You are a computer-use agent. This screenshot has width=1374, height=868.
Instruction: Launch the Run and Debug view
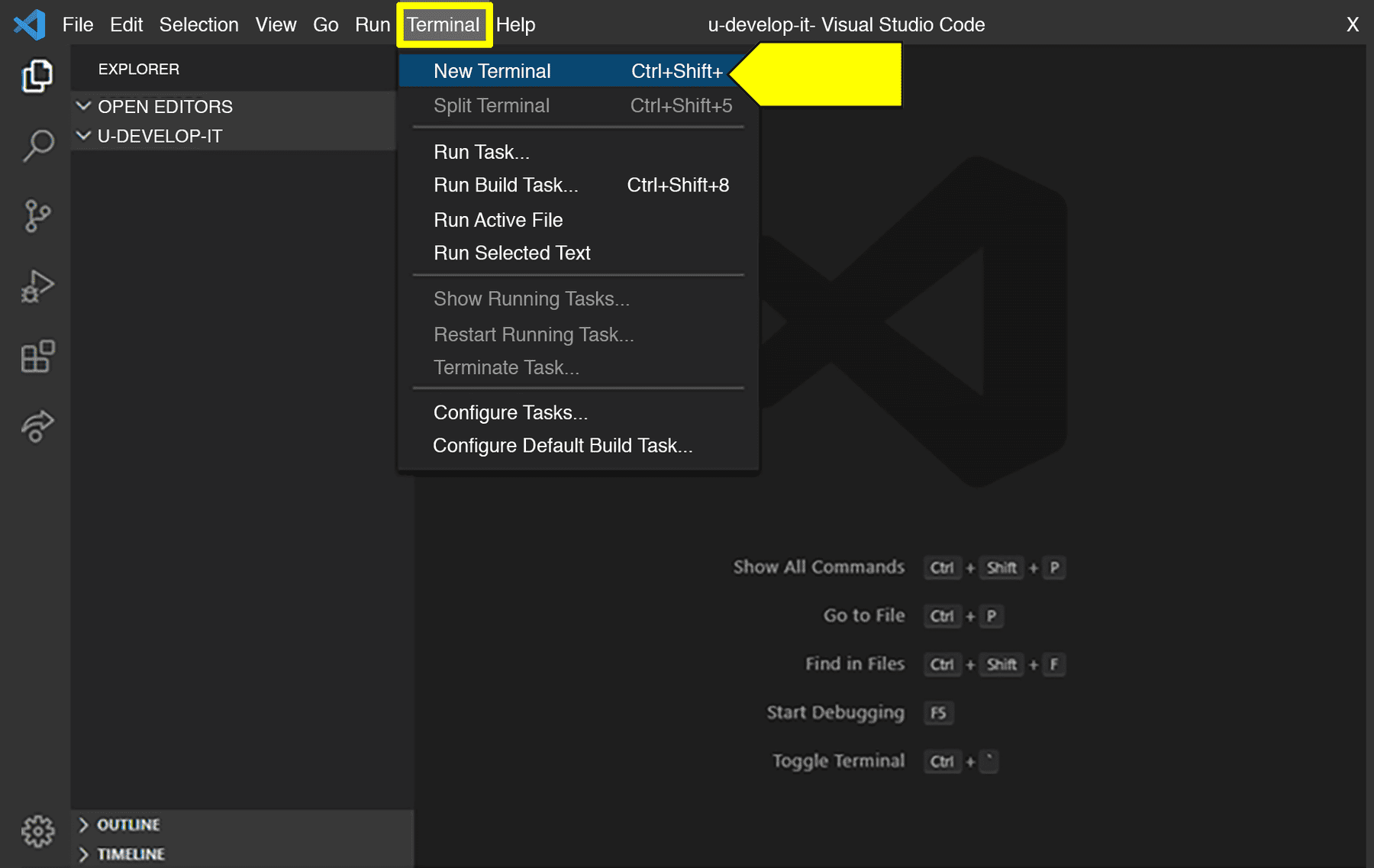[x=37, y=286]
